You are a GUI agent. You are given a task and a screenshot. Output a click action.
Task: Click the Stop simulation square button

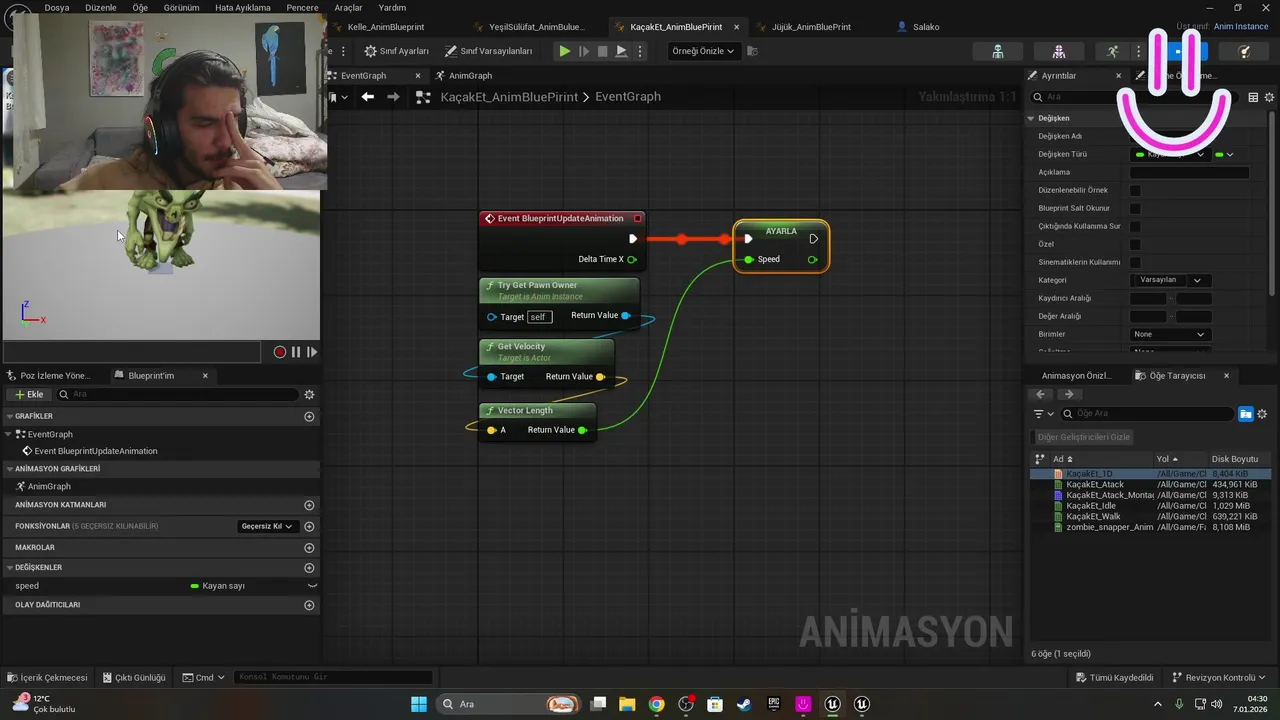602,51
